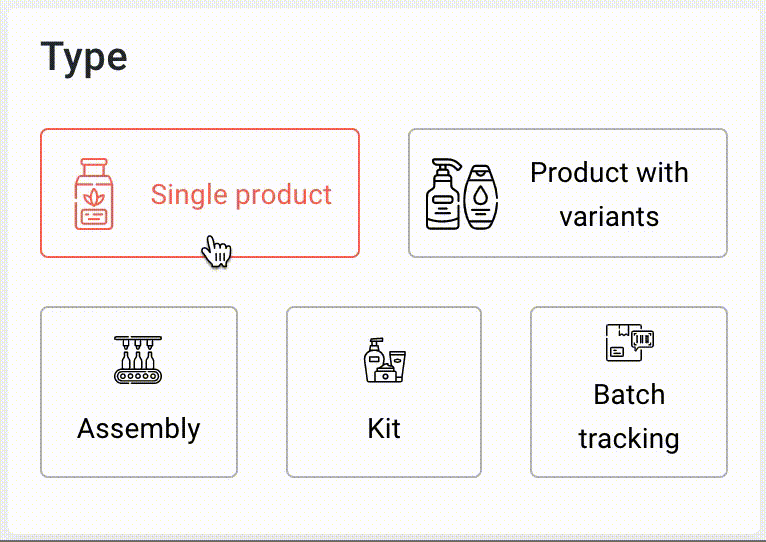766x542 pixels.
Task: Pick the Assembly type card
Action: (x=139, y=392)
